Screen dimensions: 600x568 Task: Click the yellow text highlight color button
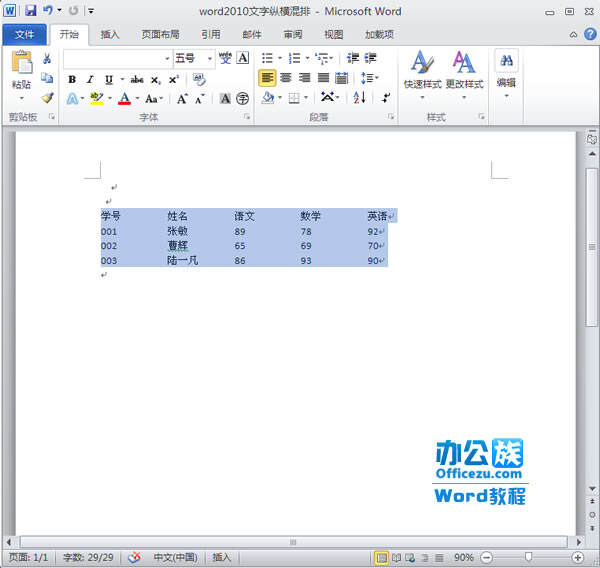tap(96, 98)
